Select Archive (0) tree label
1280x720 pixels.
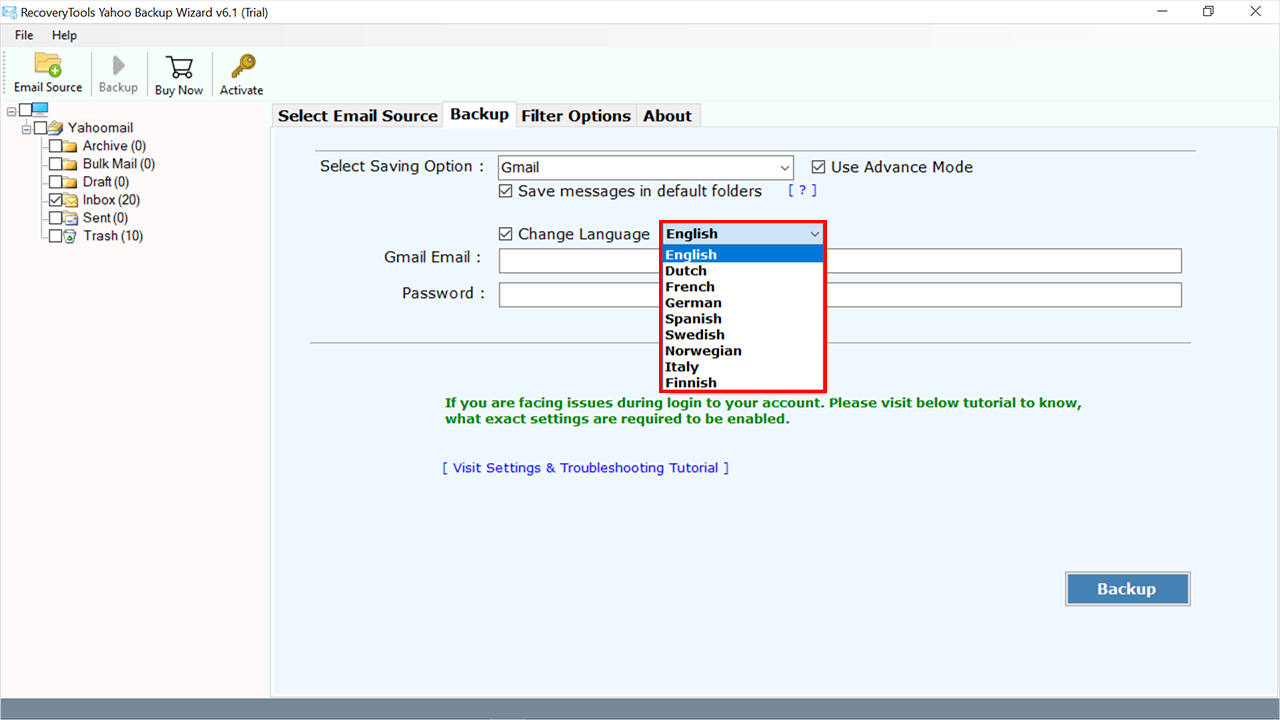pyautogui.click(x=114, y=146)
